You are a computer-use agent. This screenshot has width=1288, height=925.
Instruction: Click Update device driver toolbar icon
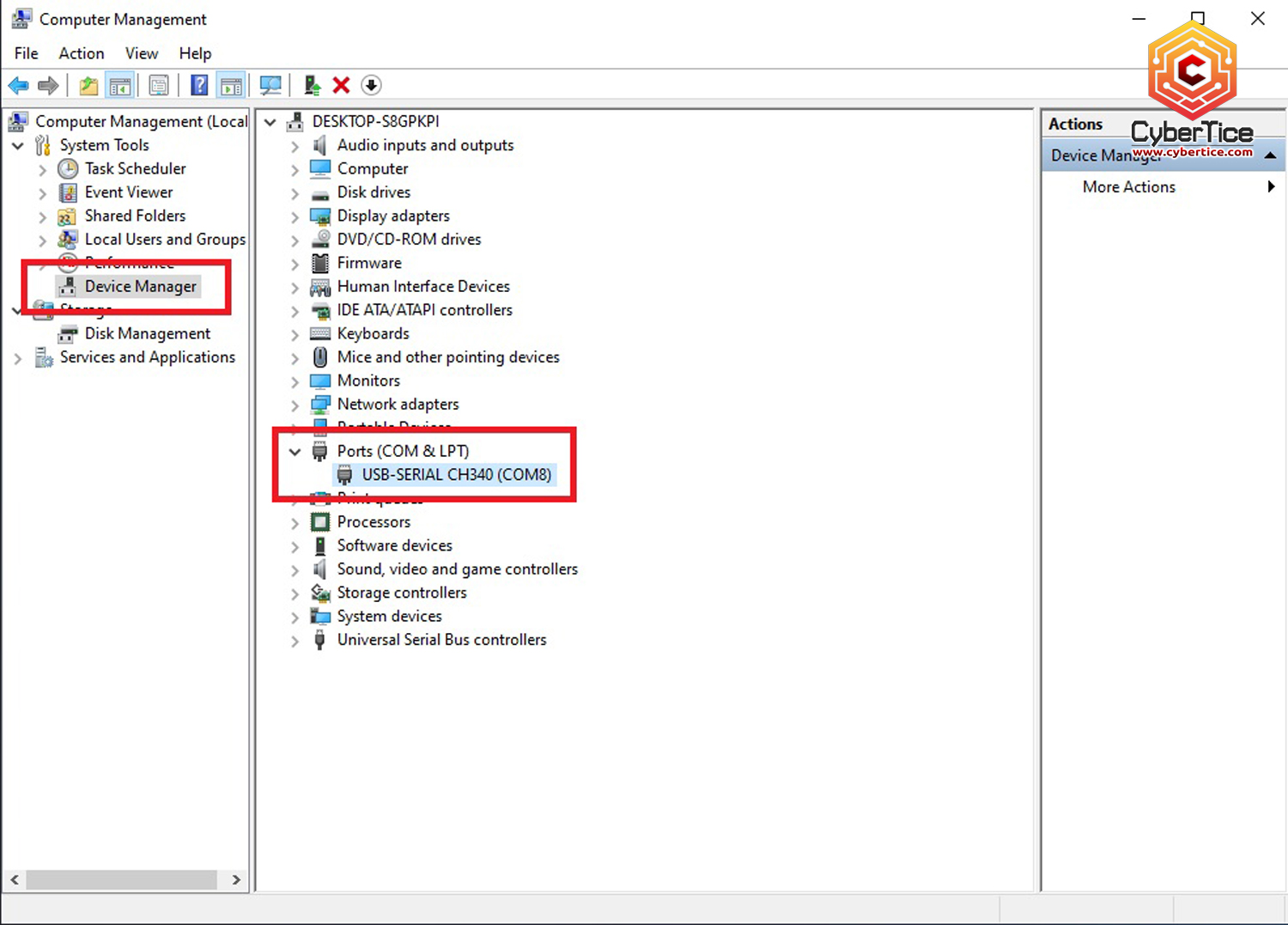[x=313, y=85]
